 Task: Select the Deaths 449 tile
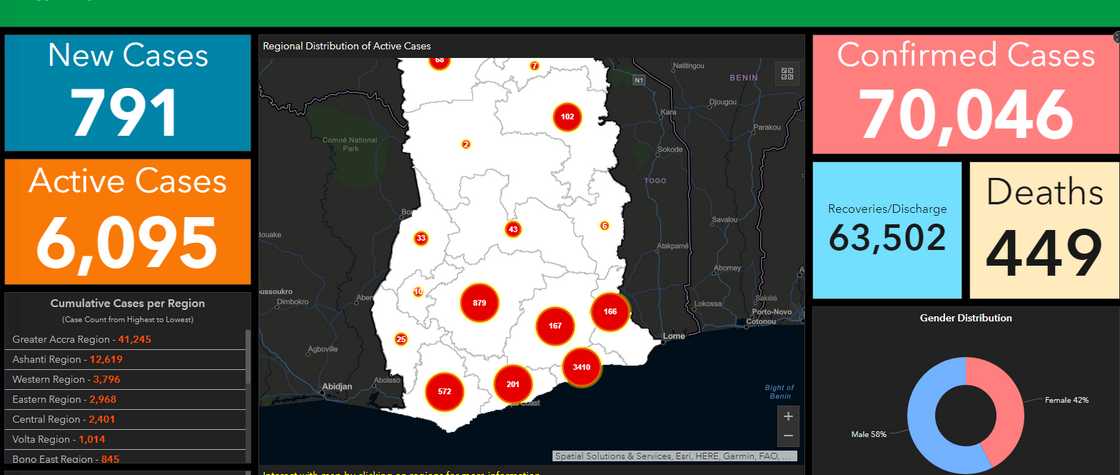click(x=1044, y=230)
